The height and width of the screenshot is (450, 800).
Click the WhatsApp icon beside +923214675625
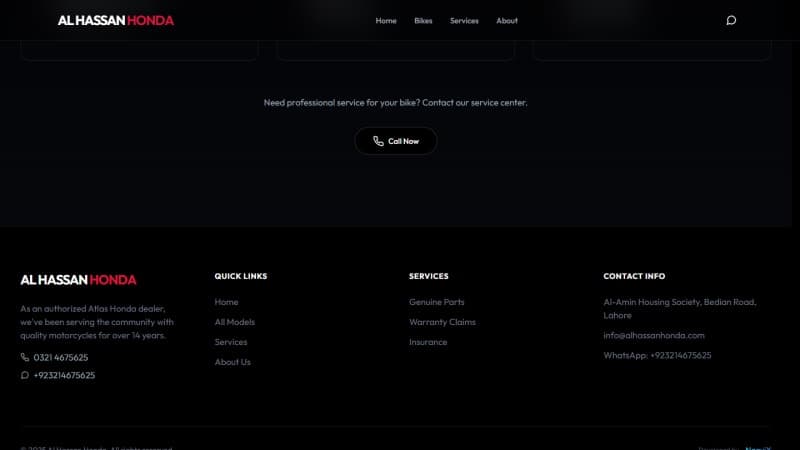pos(24,375)
